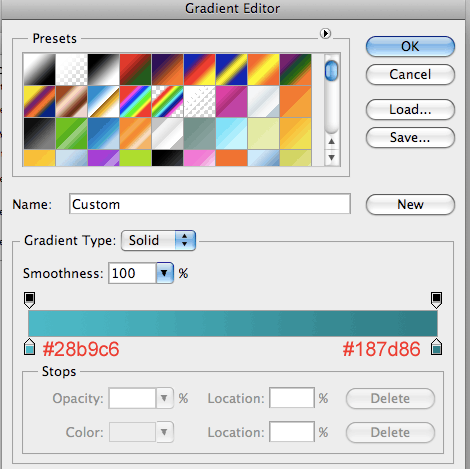Click the Location field beside Opacity
Viewport: 470px width, 469px height.
(x=292, y=398)
